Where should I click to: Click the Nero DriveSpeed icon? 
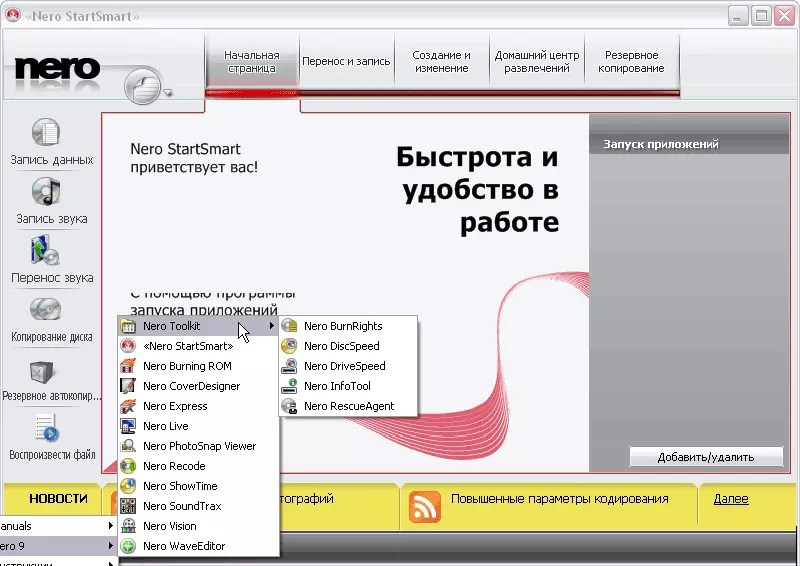point(289,366)
